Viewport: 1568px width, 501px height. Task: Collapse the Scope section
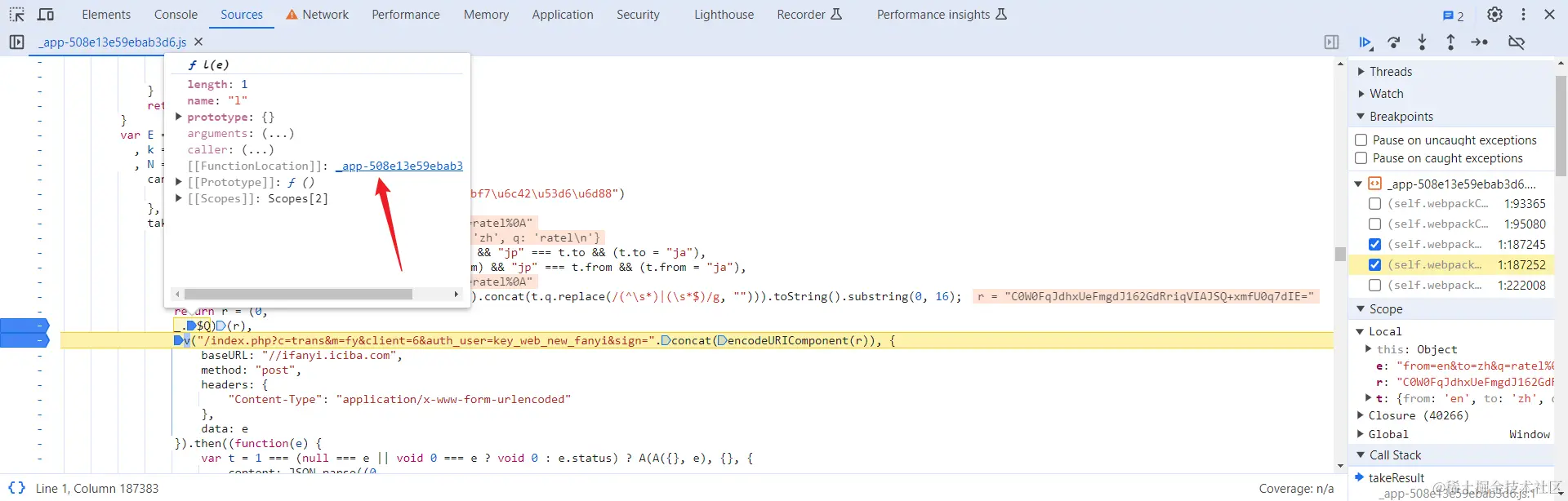tap(1361, 309)
